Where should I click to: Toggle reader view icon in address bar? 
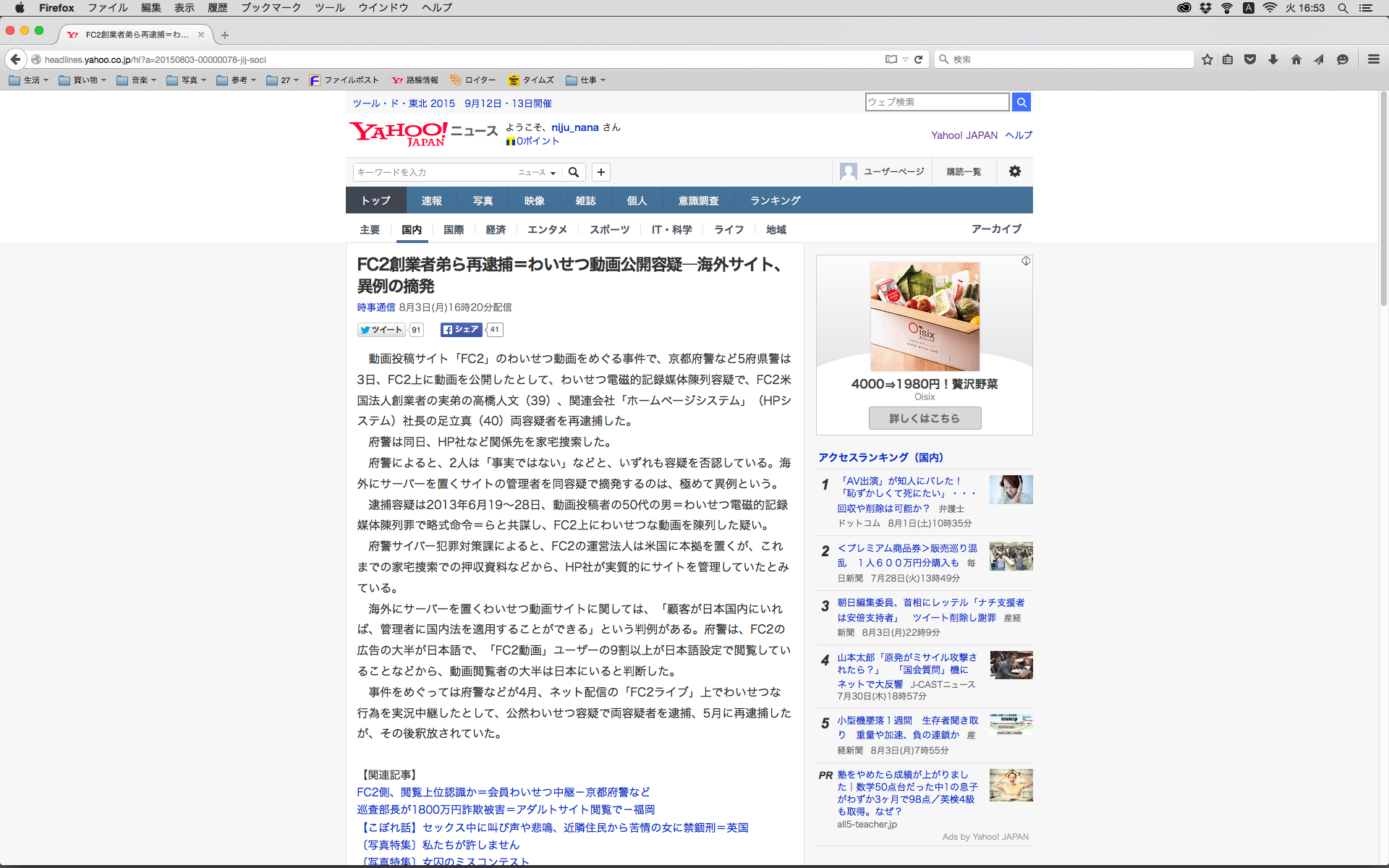(x=891, y=59)
